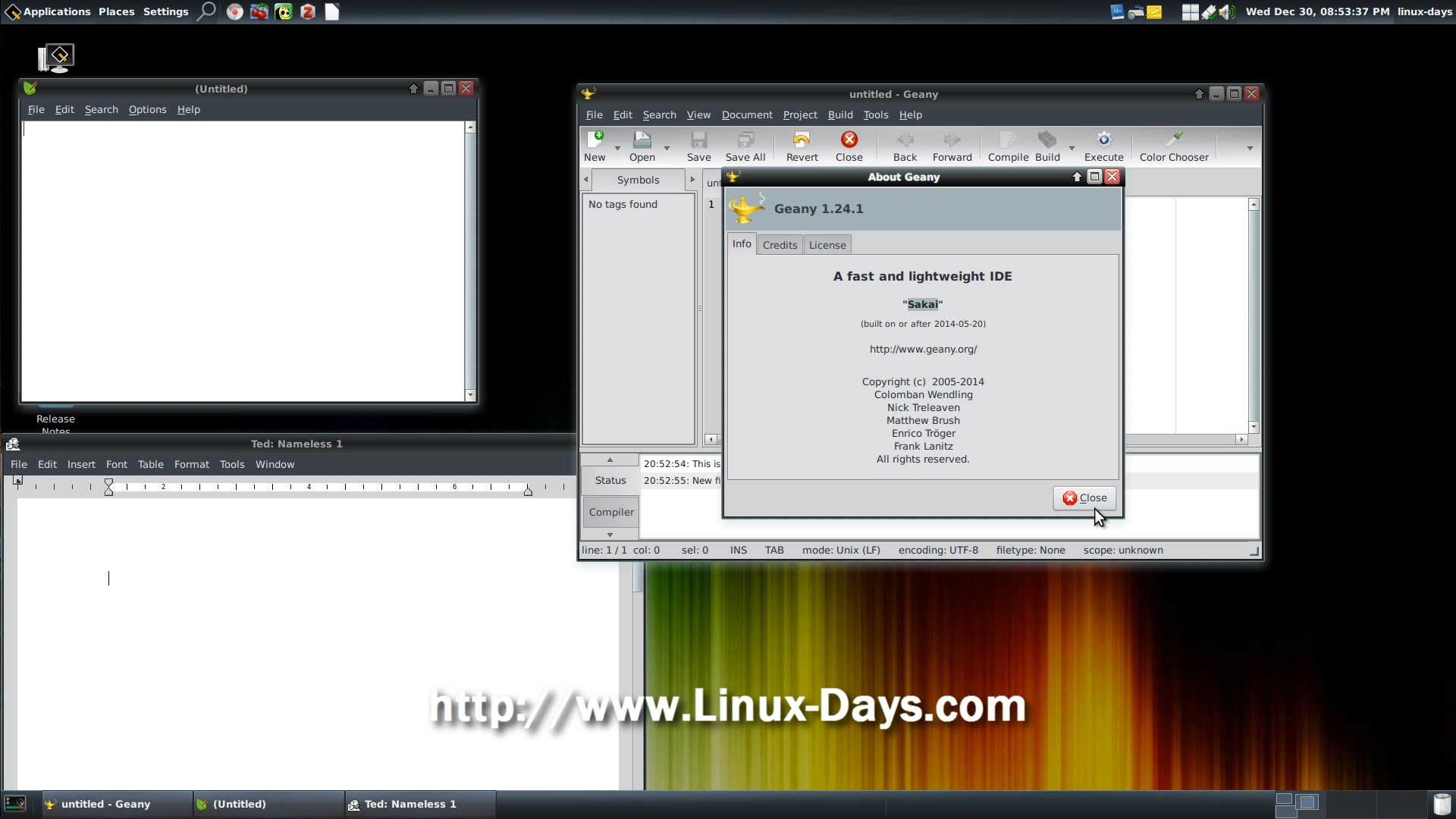The width and height of the screenshot is (1456, 819).
Task: Click the Open file icon in Geany toolbar
Action: [x=642, y=140]
